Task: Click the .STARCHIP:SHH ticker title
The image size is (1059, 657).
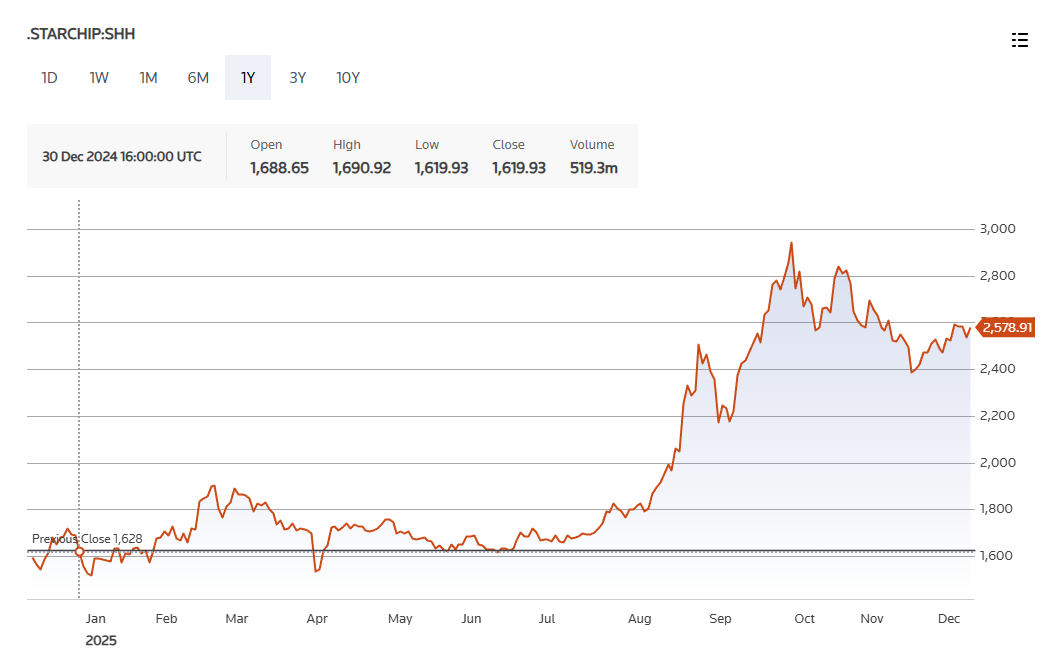Action: pyautogui.click(x=81, y=34)
